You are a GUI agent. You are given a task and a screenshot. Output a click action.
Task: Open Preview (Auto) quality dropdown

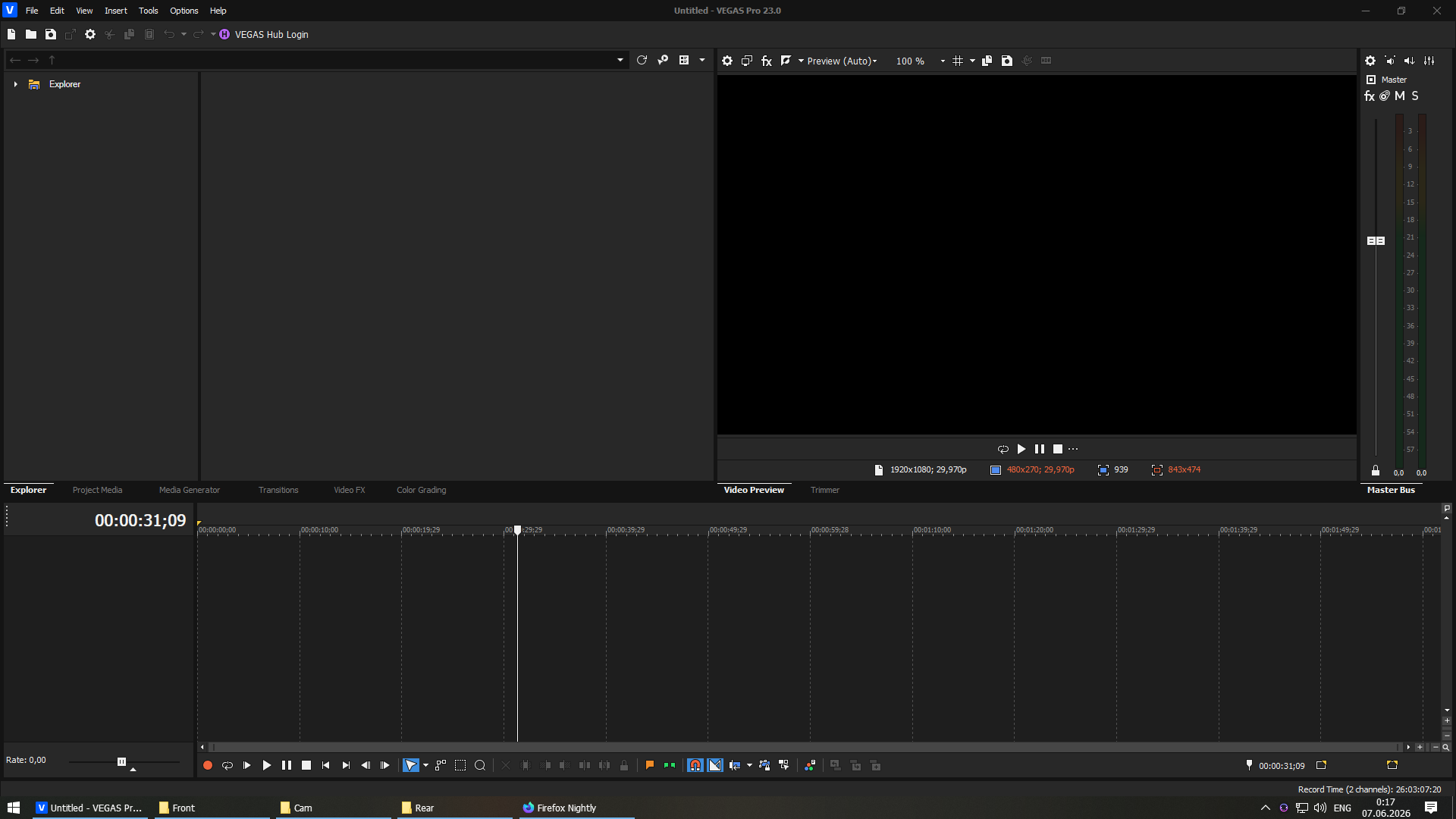point(842,61)
